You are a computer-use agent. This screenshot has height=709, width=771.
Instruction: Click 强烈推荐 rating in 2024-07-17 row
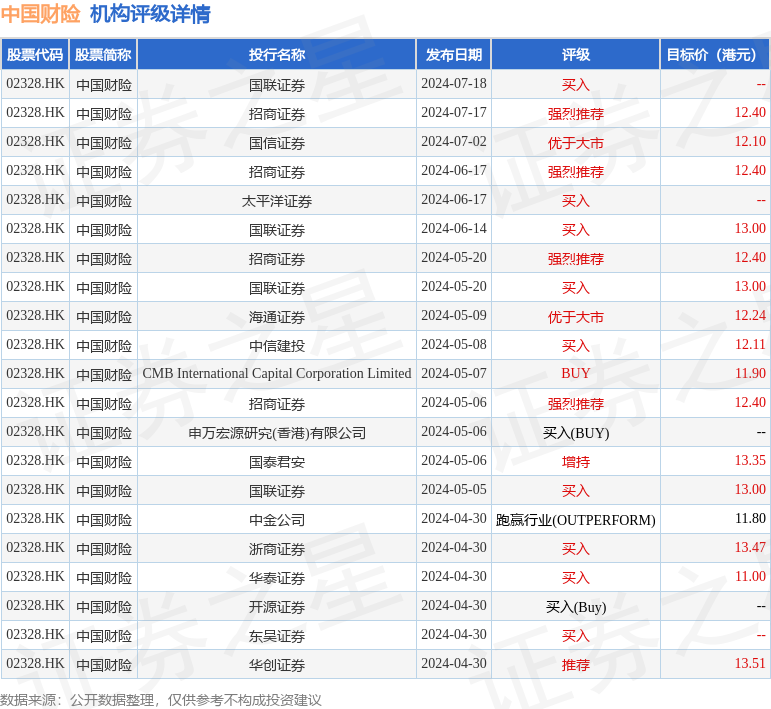576,114
